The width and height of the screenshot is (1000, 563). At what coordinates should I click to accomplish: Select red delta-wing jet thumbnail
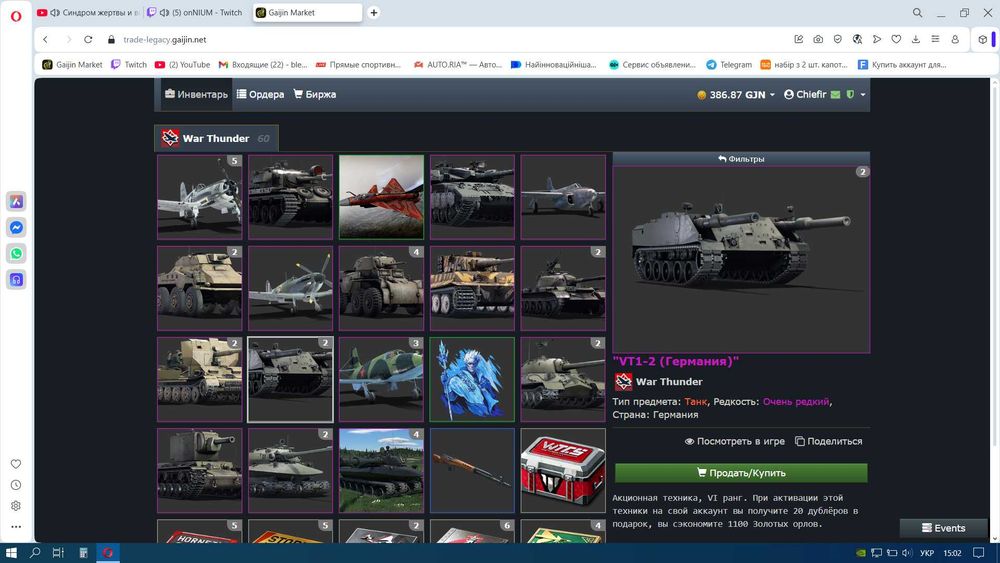pos(381,197)
